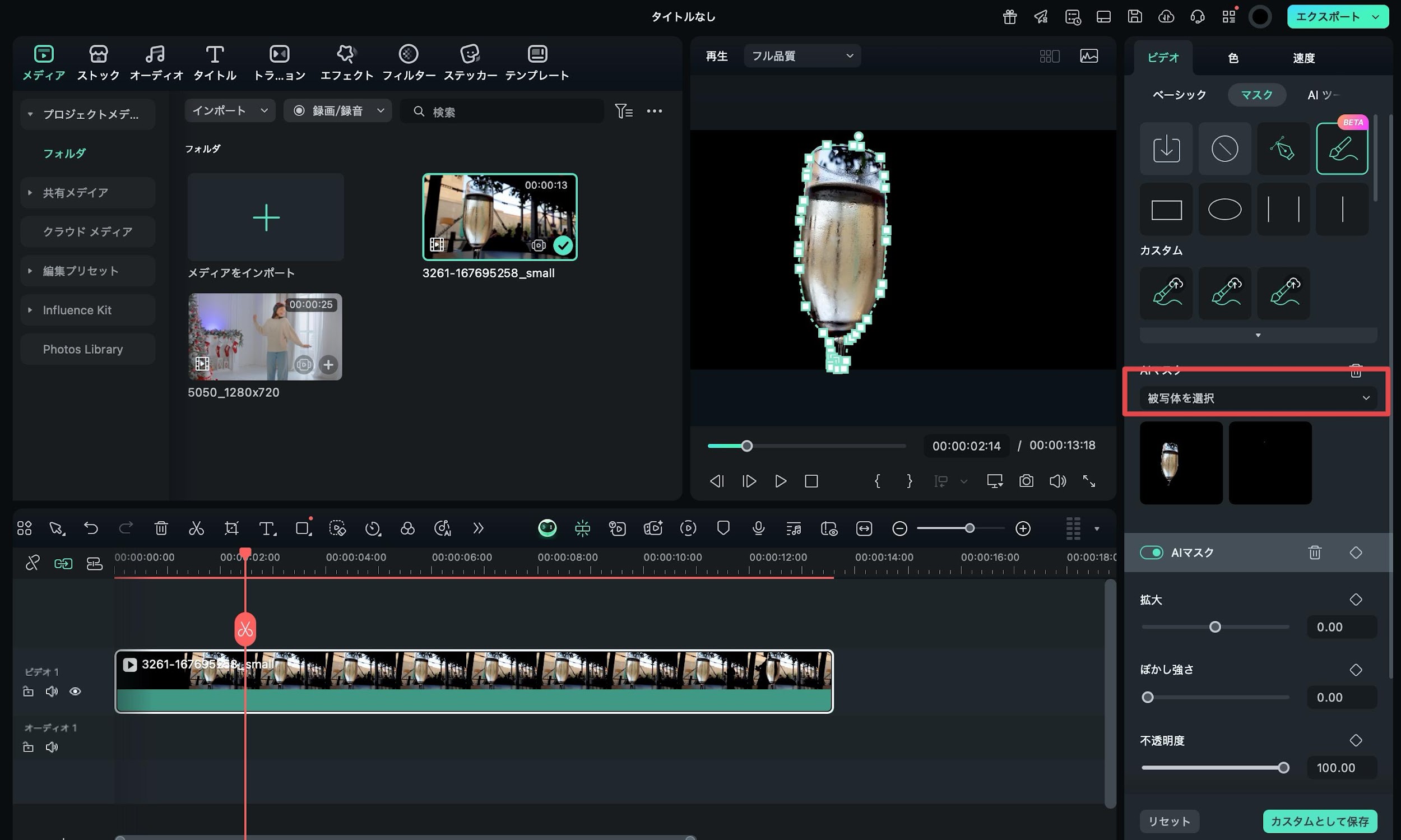
Task: Expand the プロジェクトメディア tree
Action: pyautogui.click(x=30, y=114)
